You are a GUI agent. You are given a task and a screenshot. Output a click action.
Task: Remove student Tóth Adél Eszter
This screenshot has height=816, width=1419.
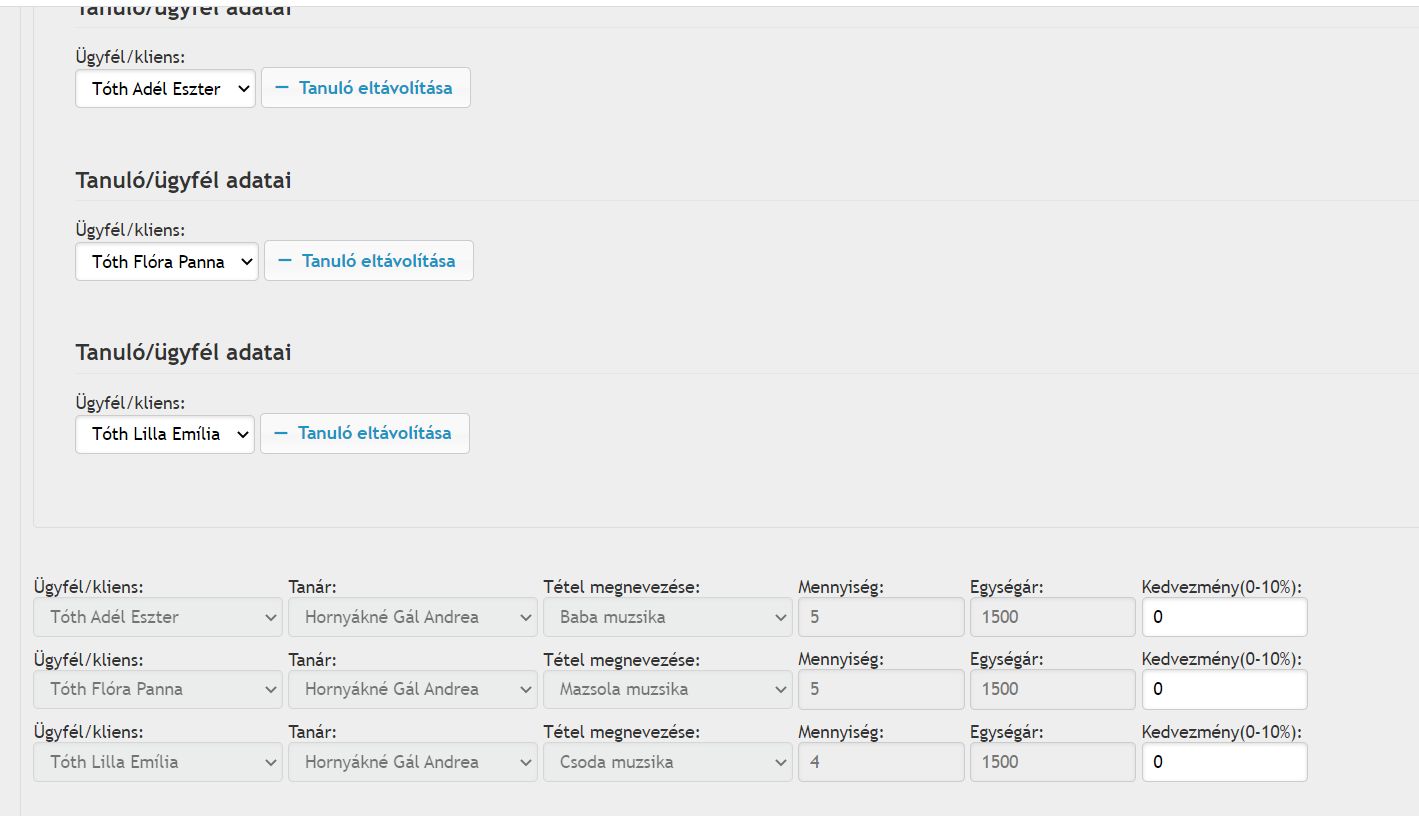365,88
